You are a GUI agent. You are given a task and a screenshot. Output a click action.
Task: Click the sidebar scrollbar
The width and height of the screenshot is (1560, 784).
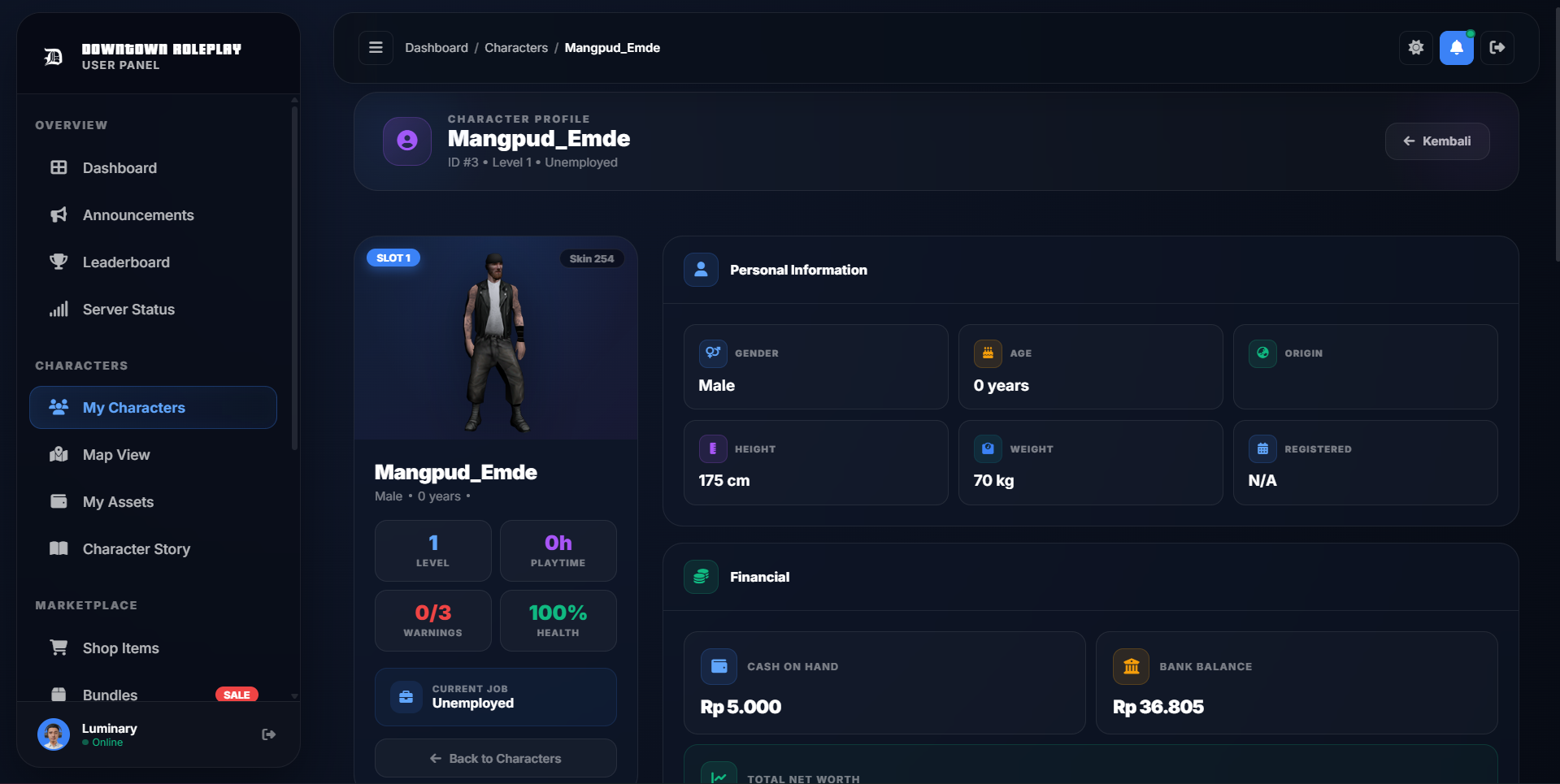(294, 276)
